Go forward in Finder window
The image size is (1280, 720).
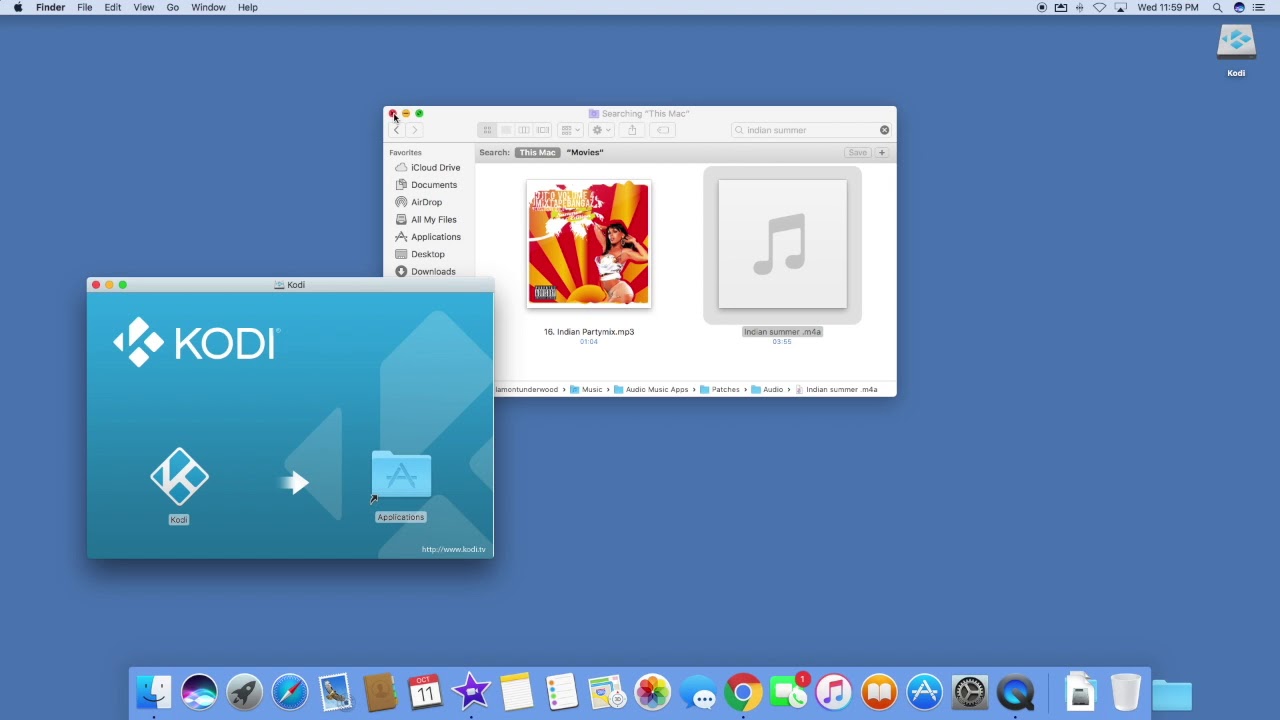point(414,130)
